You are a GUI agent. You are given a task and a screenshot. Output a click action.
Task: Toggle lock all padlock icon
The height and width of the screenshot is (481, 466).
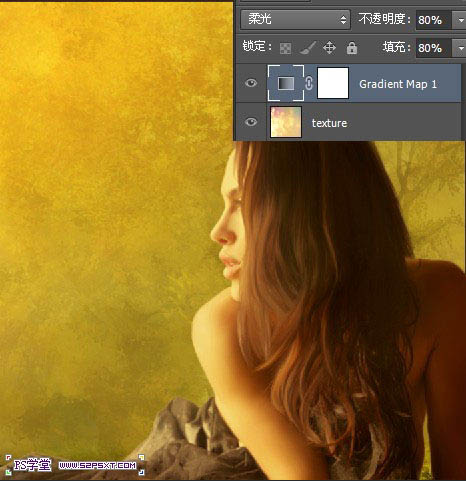click(x=352, y=48)
